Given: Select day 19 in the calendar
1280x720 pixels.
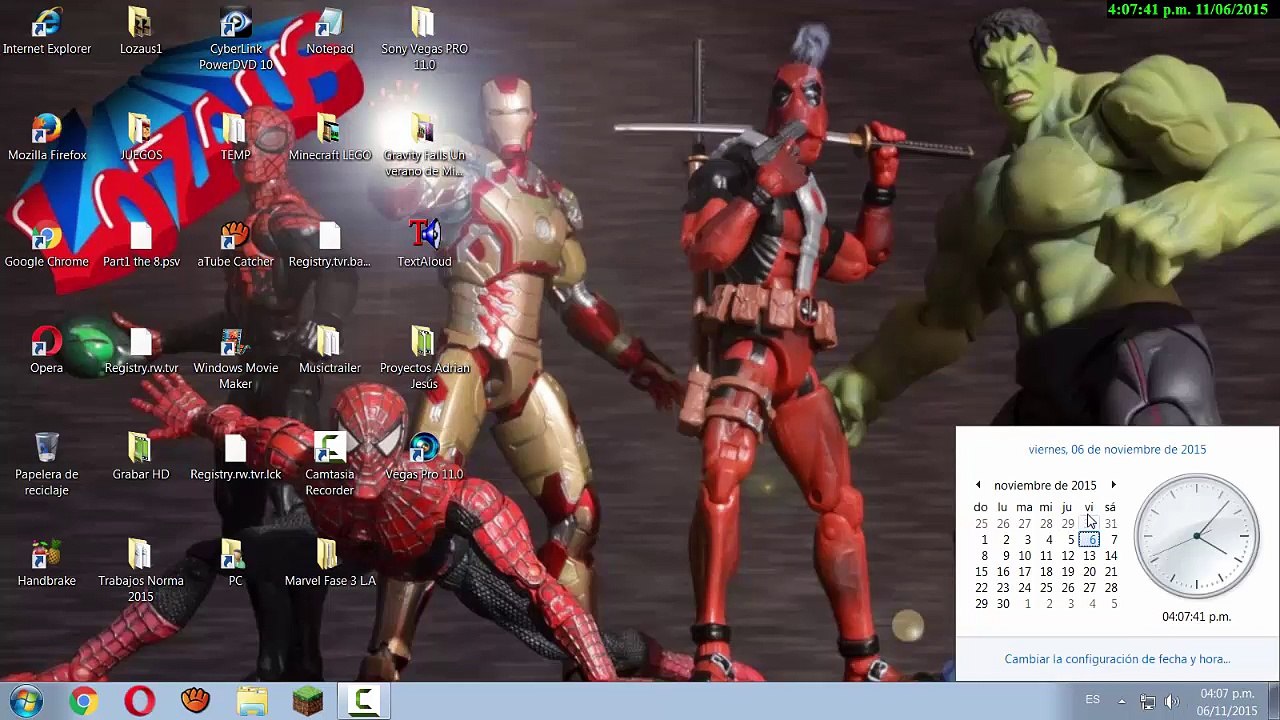Looking at the screenshot, I should pyautogui.click(x=1068, y=572).
